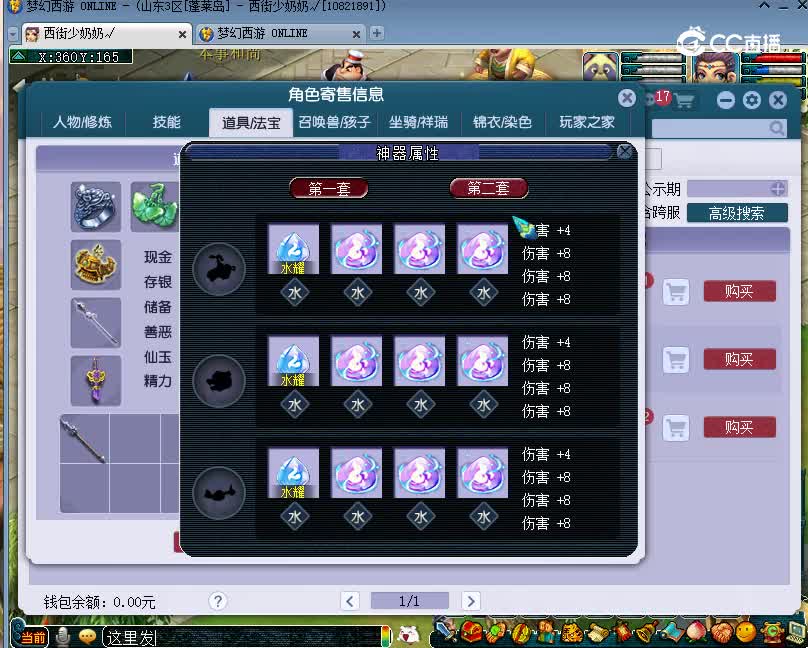The image size is (808, 648).
Task: Go to previous page arrow
Action: [350, 601]
